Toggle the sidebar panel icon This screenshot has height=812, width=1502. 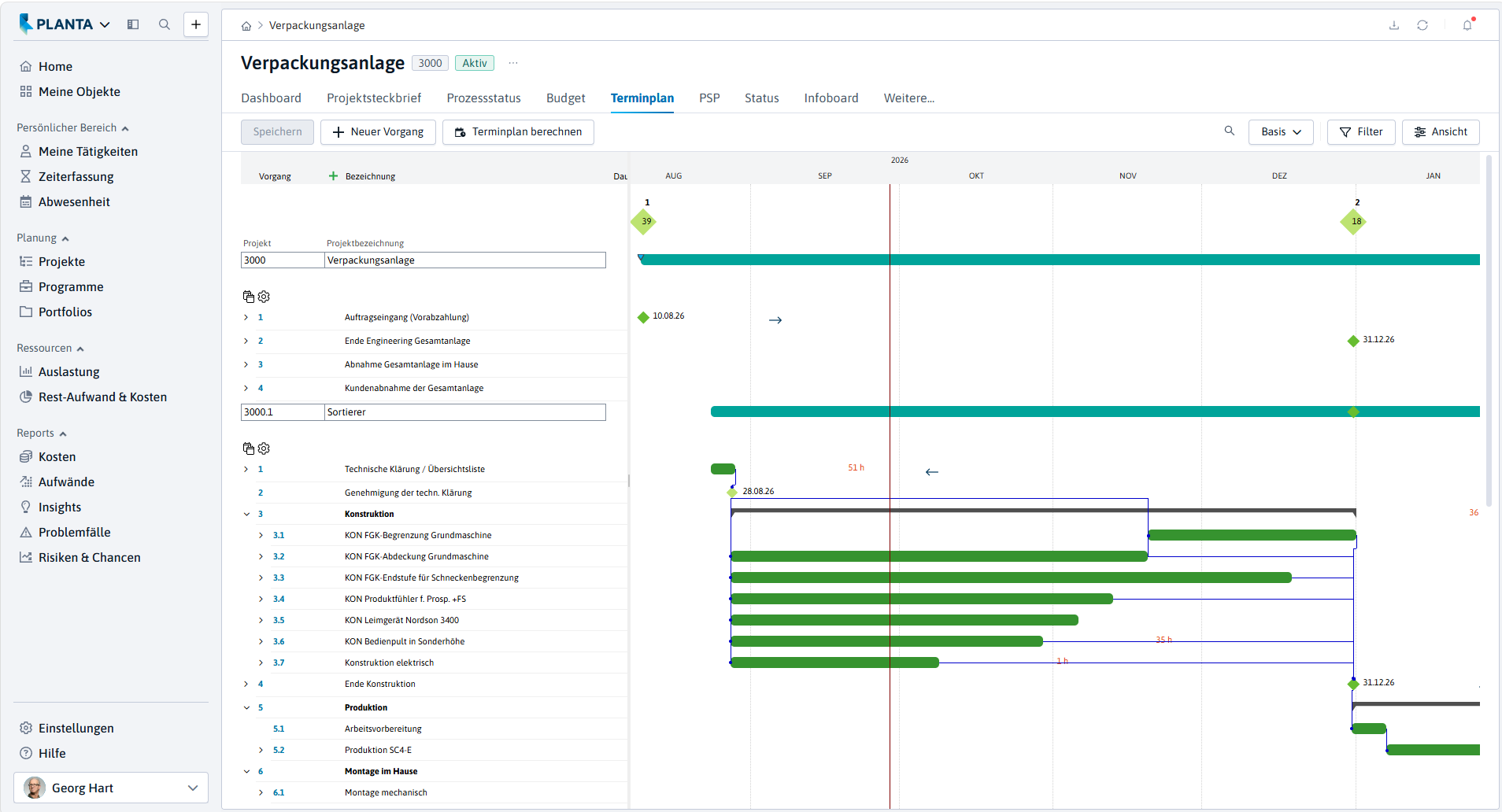133,24
